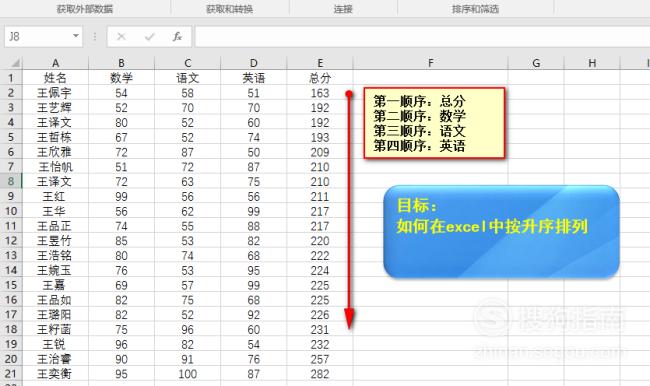This screenshot has width=650, height=386.
Task: Select the blue 目标 rounded shape
Action: (x=501, y=231)
